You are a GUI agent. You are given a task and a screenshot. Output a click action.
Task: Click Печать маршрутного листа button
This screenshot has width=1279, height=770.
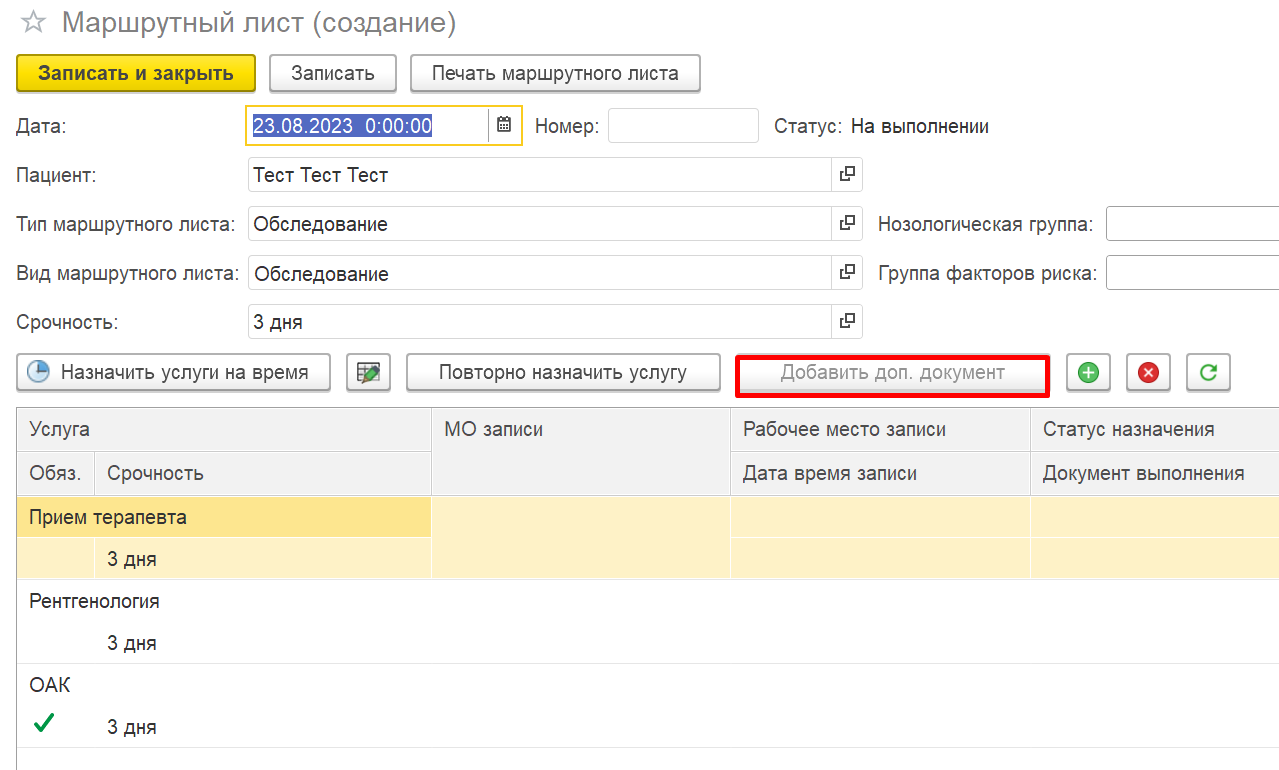coord(554,73)
